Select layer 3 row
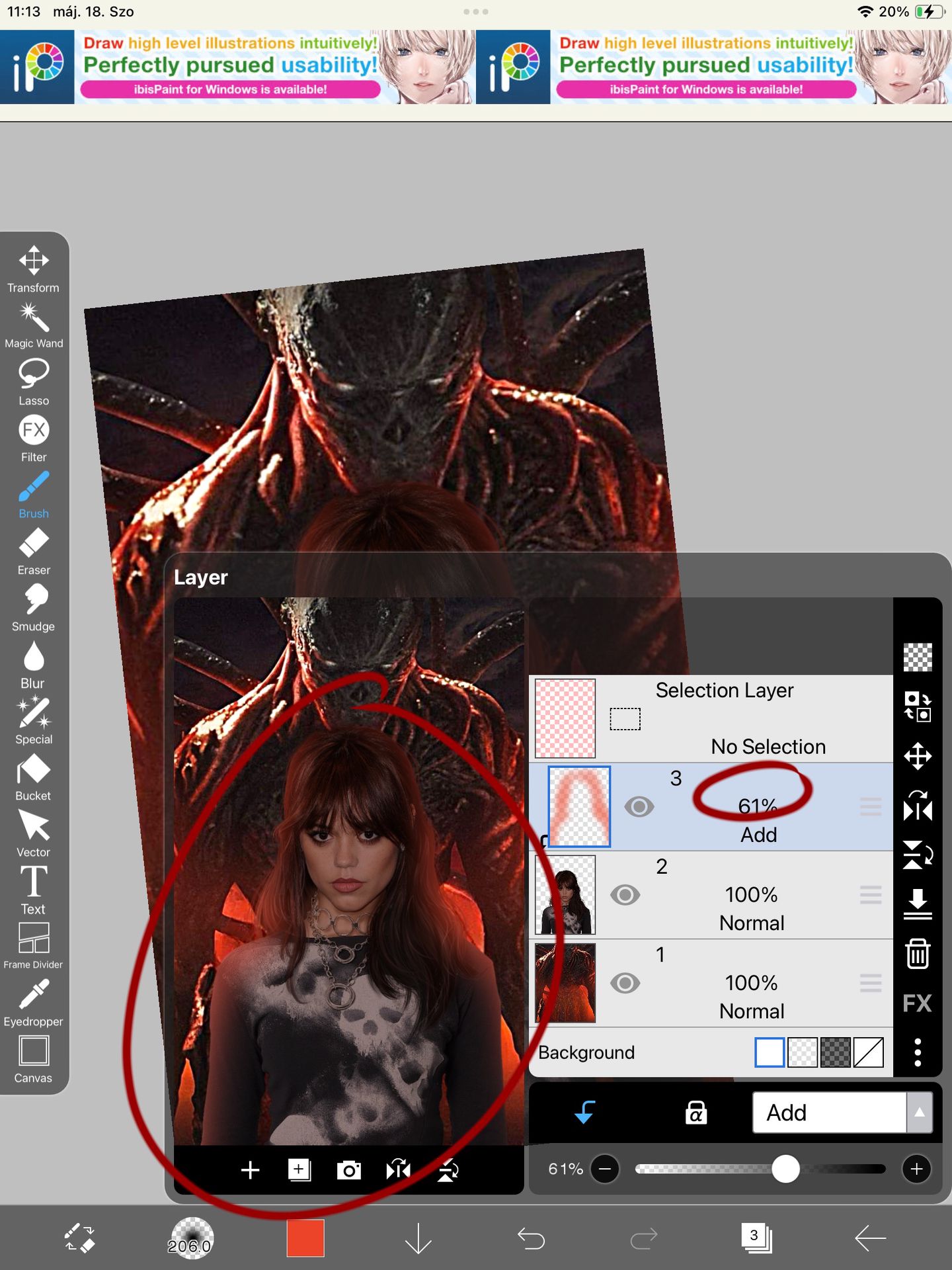The image size is (952, 1270). tap(711, 807)
